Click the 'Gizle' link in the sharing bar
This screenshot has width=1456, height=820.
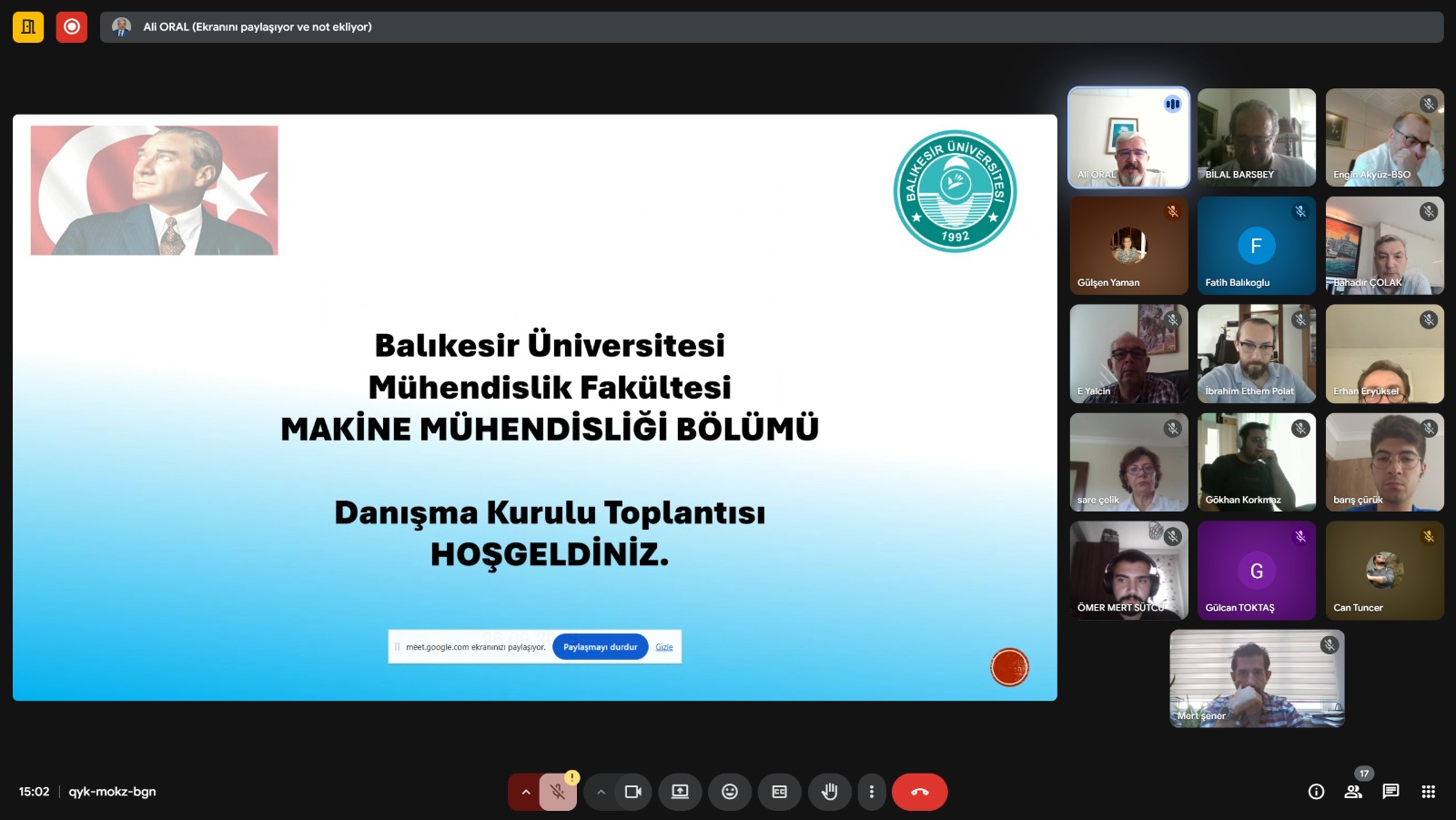(664, 647)
